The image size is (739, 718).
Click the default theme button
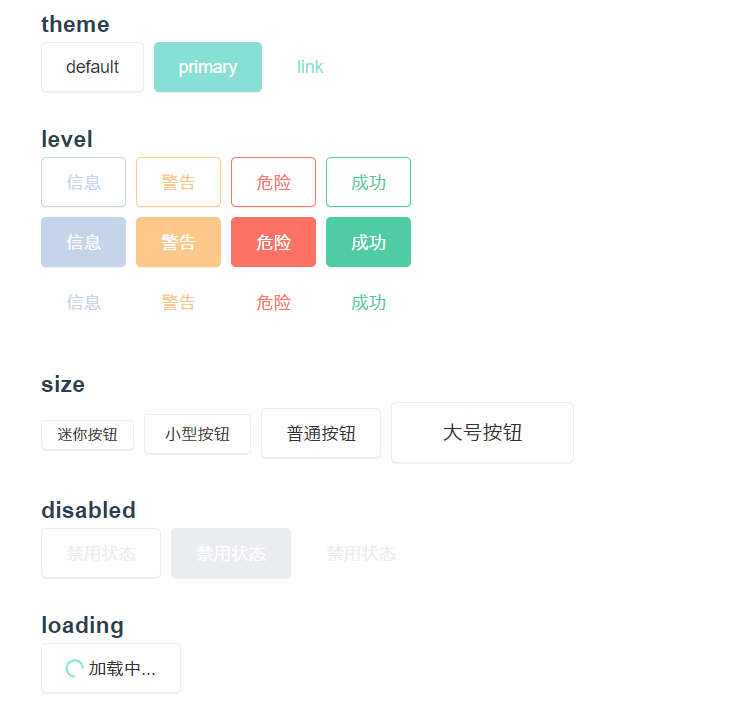(x=92, y=67)
